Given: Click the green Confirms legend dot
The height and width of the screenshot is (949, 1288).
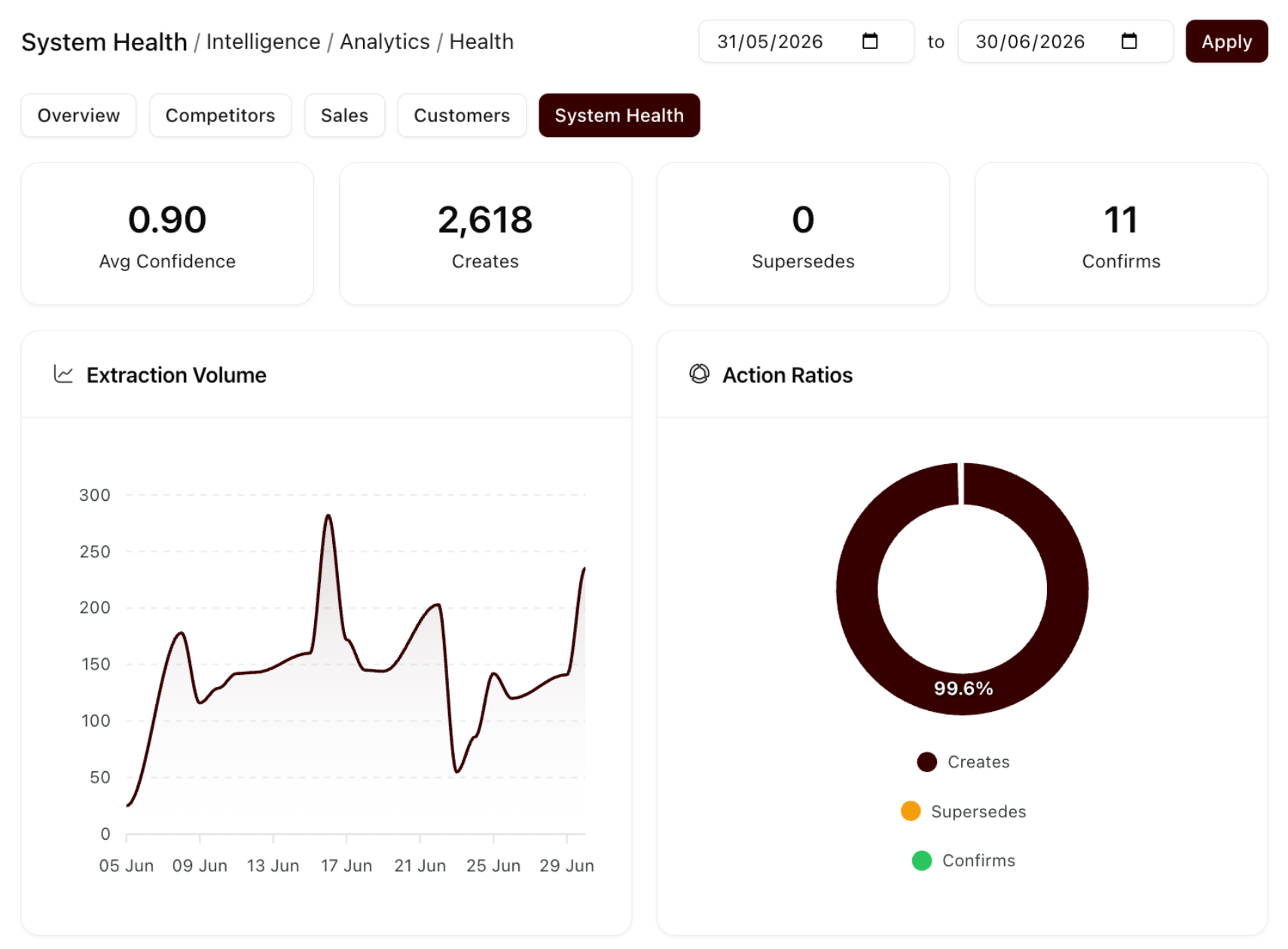Looking at the screenshot, I should 921,860.
